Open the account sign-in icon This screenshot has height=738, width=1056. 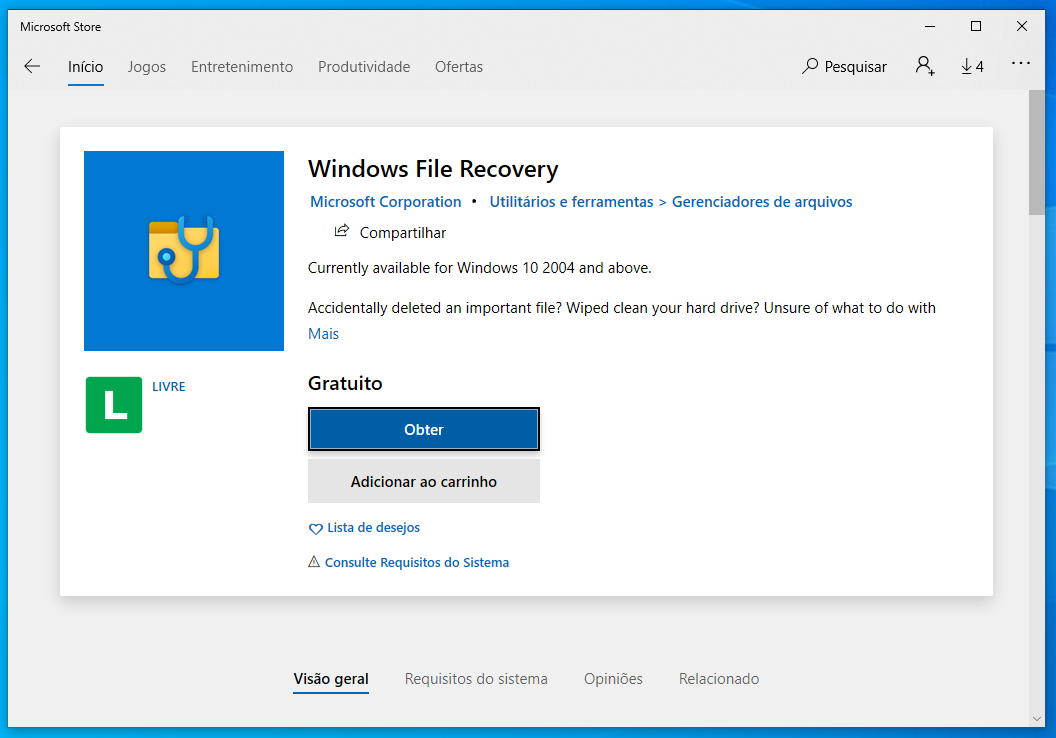coord(925,66)
